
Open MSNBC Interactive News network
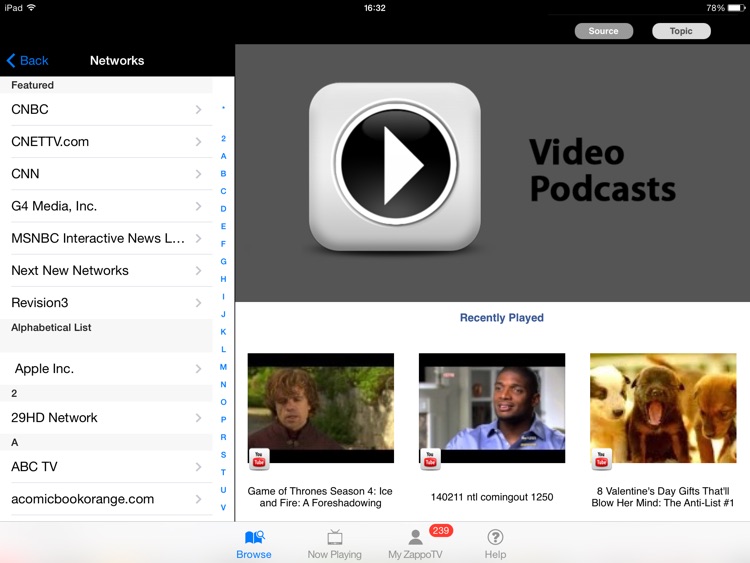point(106,238)
